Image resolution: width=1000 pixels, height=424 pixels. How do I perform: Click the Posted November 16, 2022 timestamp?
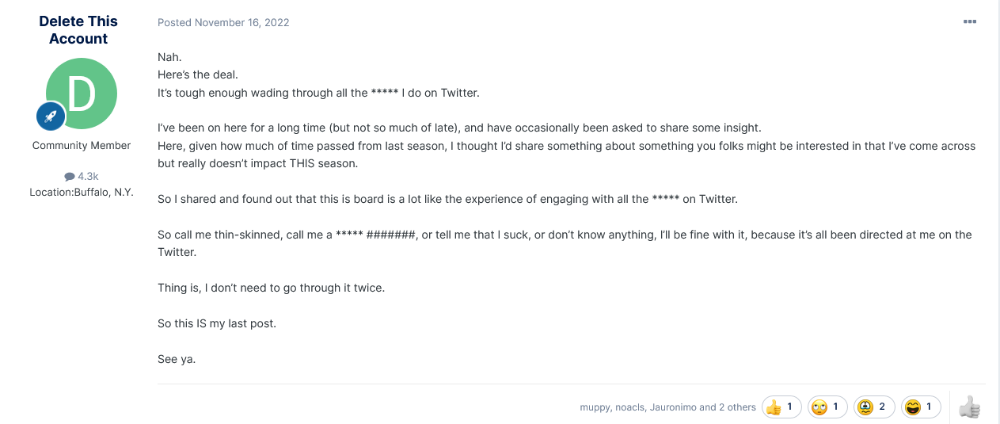(x=223, y=22)
